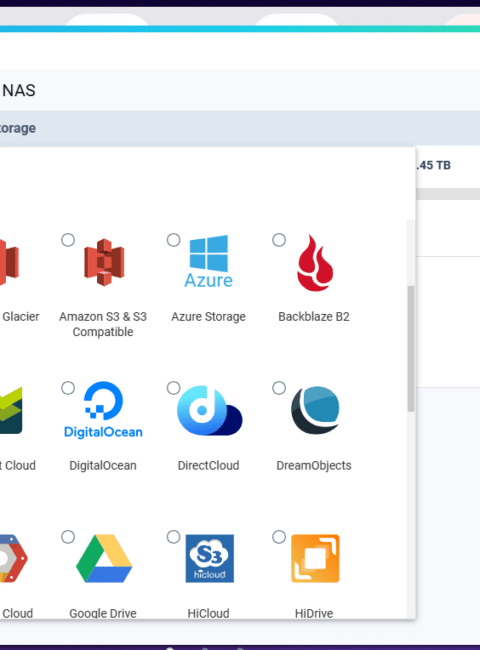The image size is (480, 650).
Task: Click the Amazon S3 red cubes icon
Action: 104,262
